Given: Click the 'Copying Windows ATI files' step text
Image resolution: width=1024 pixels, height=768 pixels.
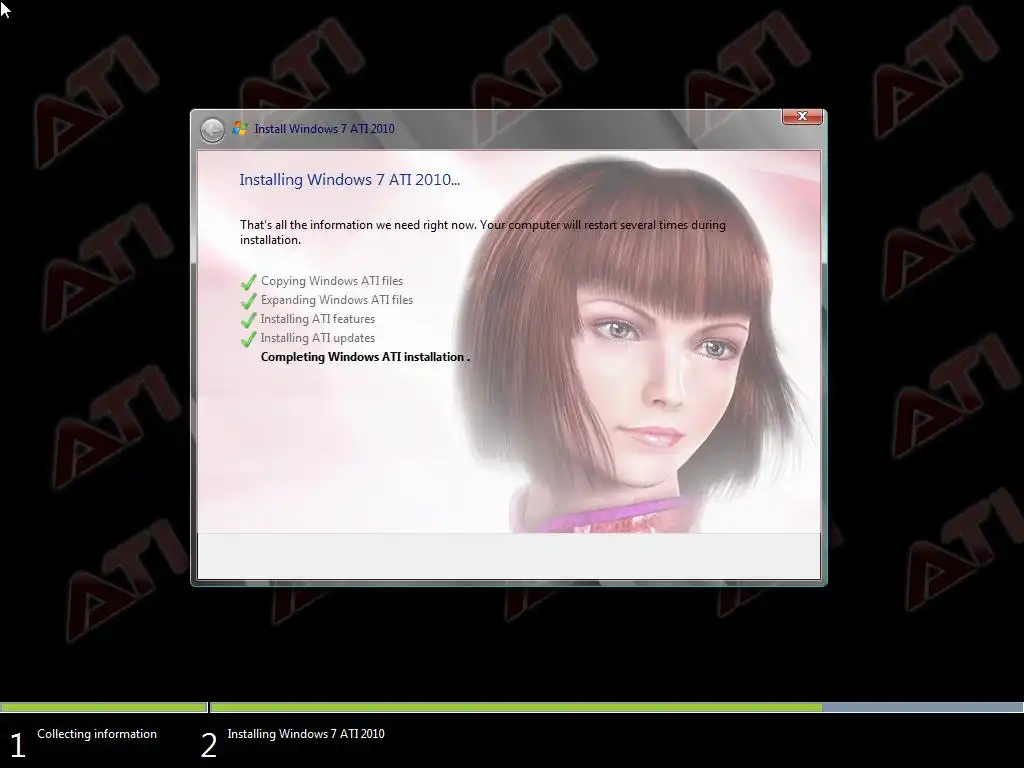Looking at the screenshot, I should click(x=332, y=281).
